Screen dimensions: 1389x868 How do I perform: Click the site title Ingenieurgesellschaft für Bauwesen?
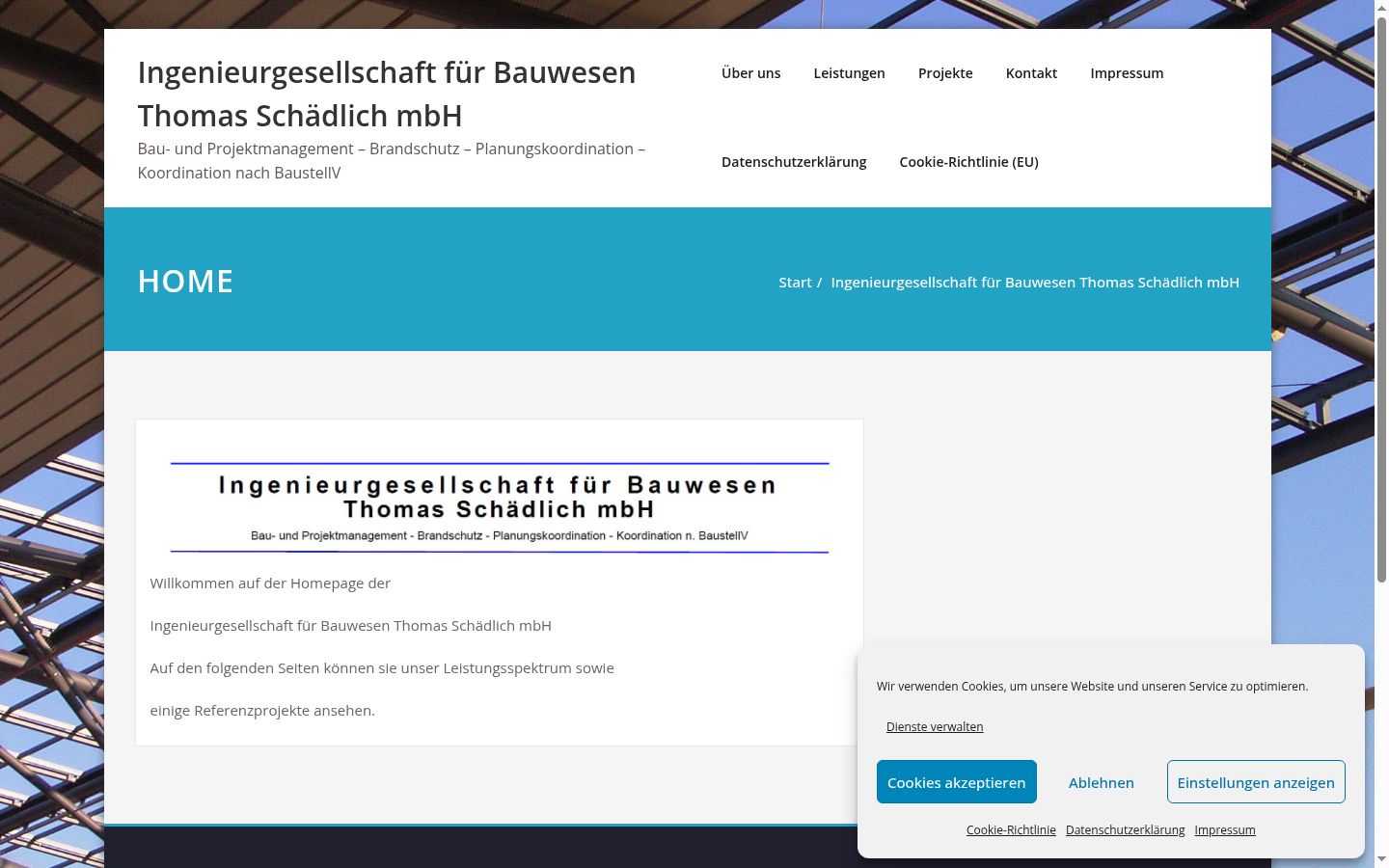coord(387,94)
